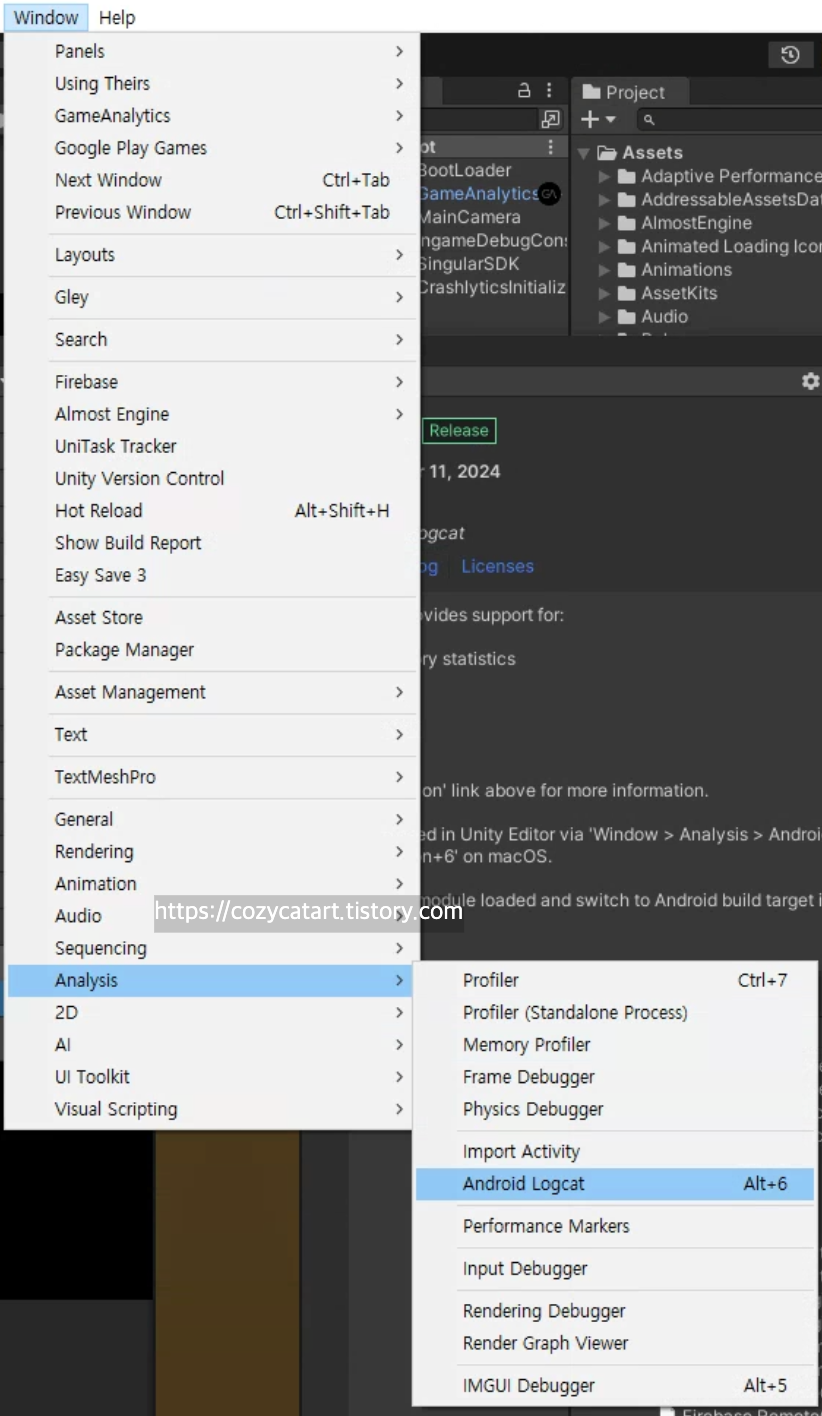Select Import Activity entry
Viewport: 822px width, 1416px height.
(x=614, y=1151)
